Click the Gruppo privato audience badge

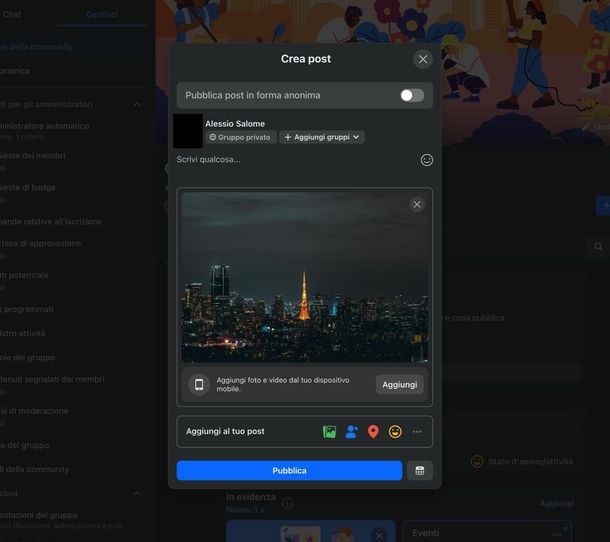click(x=240, y=137)
